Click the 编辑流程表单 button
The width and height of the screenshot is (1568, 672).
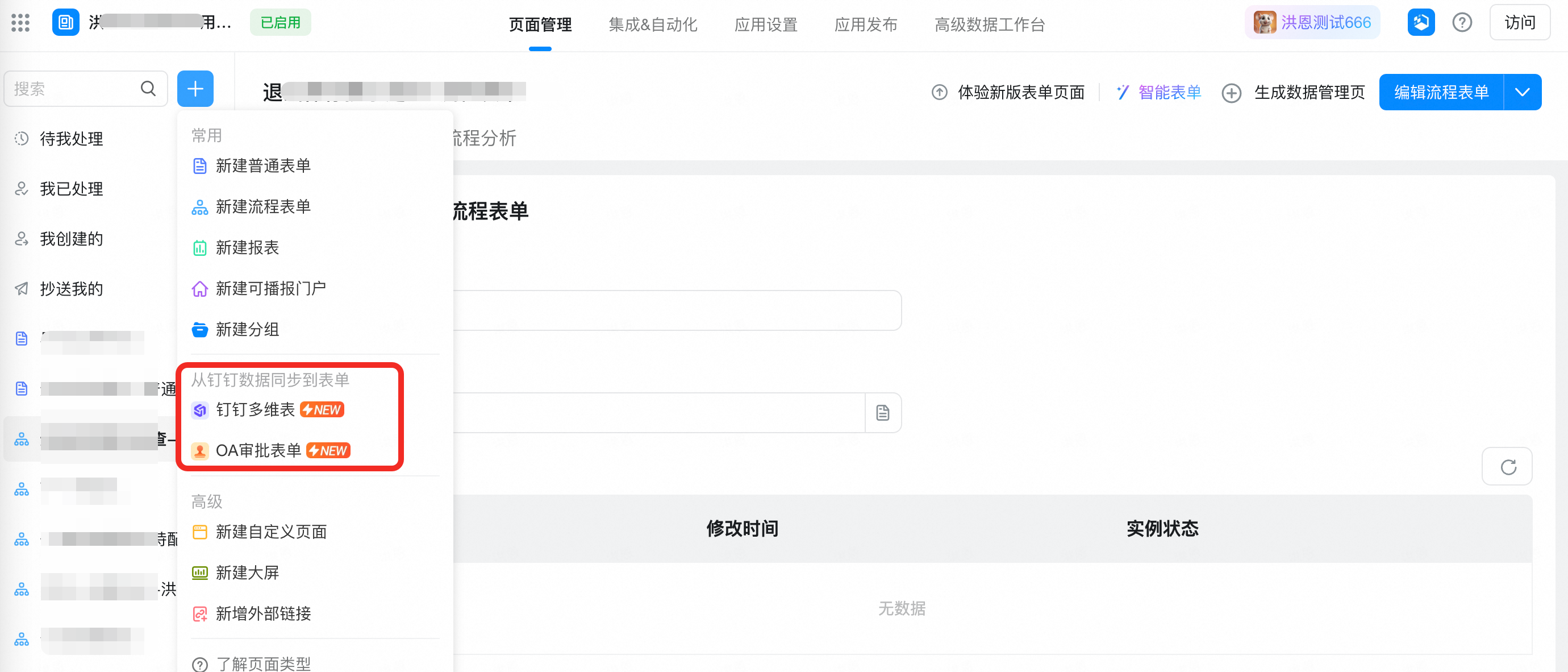(x=1441, y=92)
